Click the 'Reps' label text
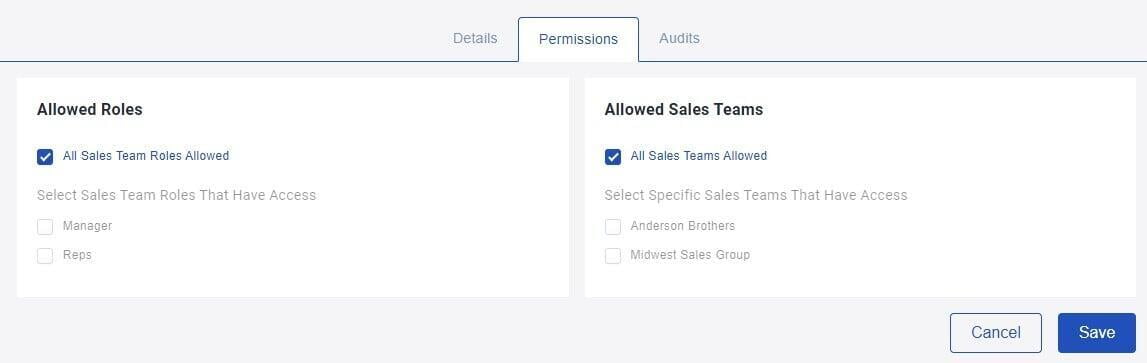Viewport: 1147px width, 363px height. click(x=78, y=255)
